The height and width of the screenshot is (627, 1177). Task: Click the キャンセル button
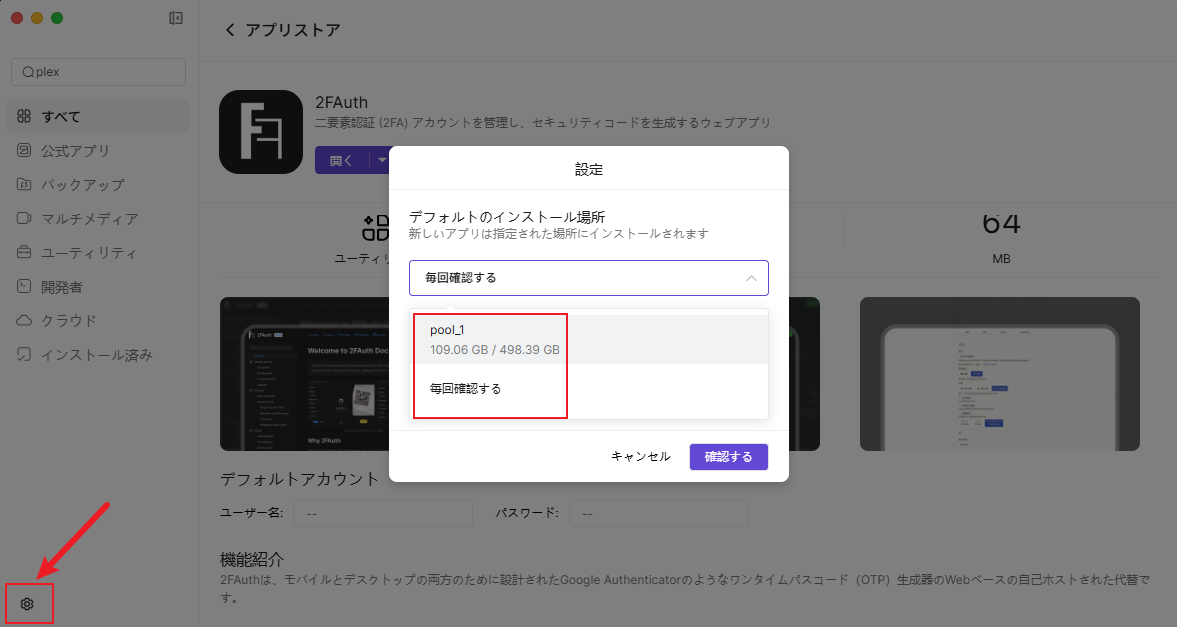(x=640, y=456)
